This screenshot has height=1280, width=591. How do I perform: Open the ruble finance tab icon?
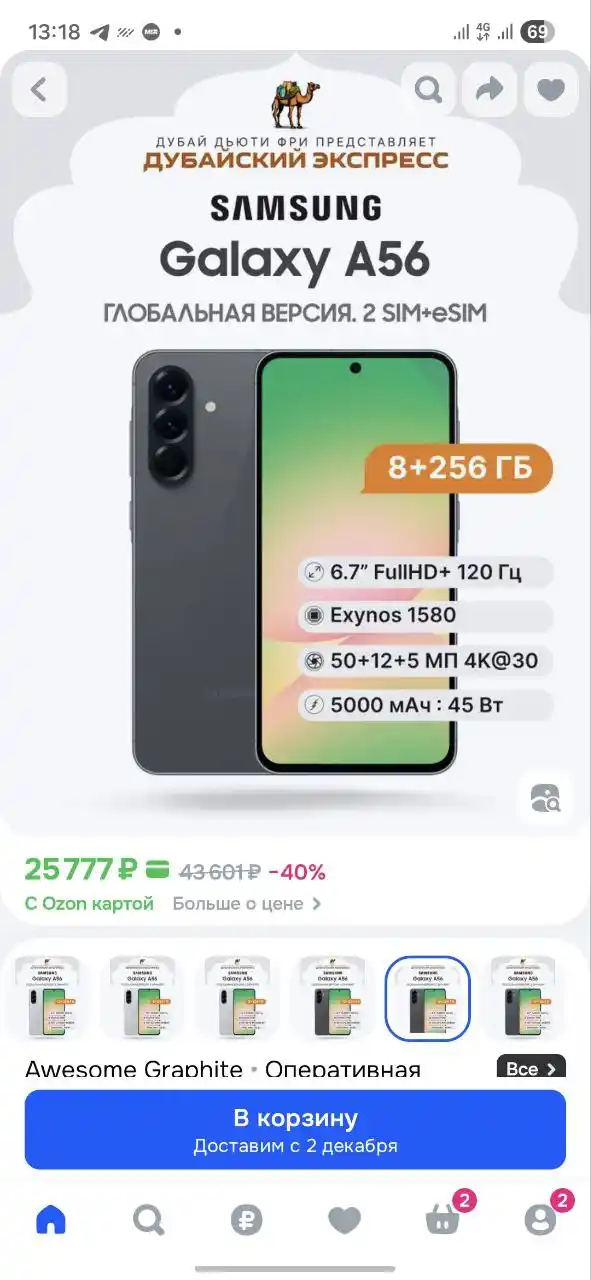[246, 1219]
